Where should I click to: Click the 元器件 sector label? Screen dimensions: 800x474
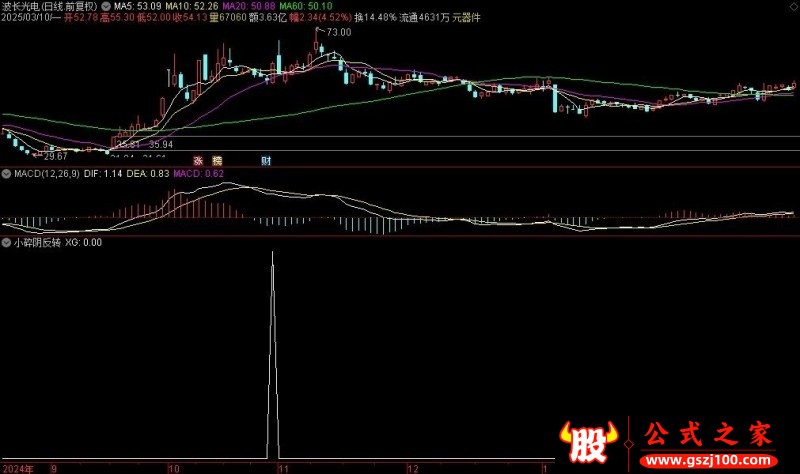pos(466,18)
